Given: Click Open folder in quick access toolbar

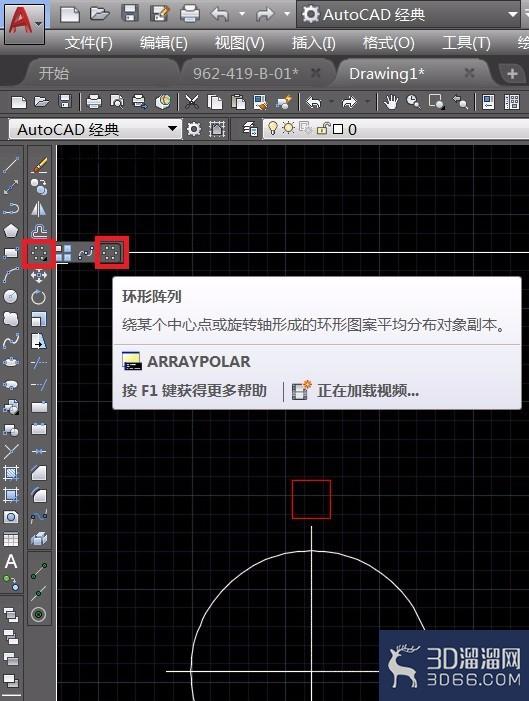Looking at the screenshot, I should (x=99, y=14).
